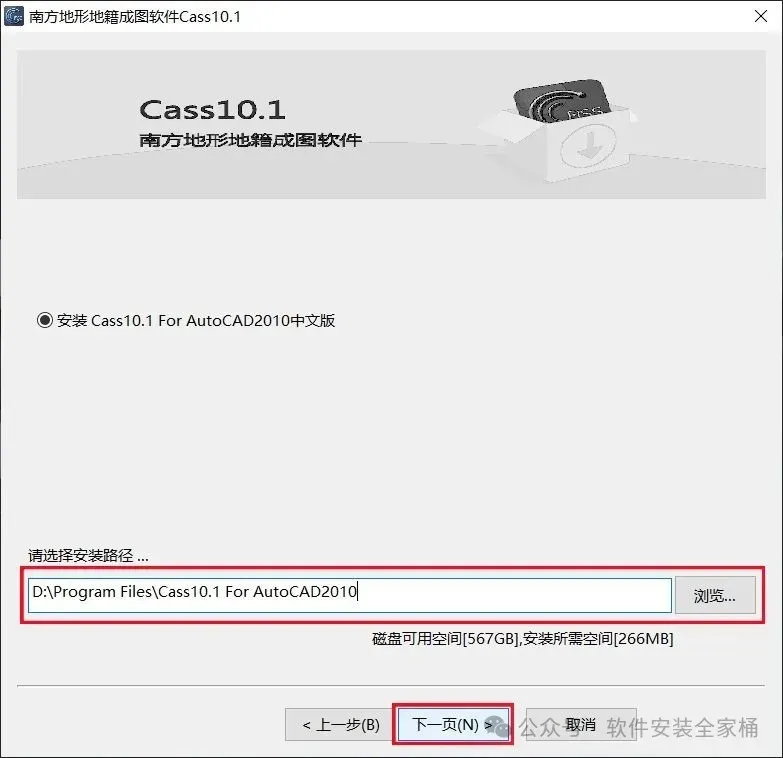The height and width of the screenshot is (758, 783).
Task: Proceed with the 下一页(N) button
Action: pos(453,724)
